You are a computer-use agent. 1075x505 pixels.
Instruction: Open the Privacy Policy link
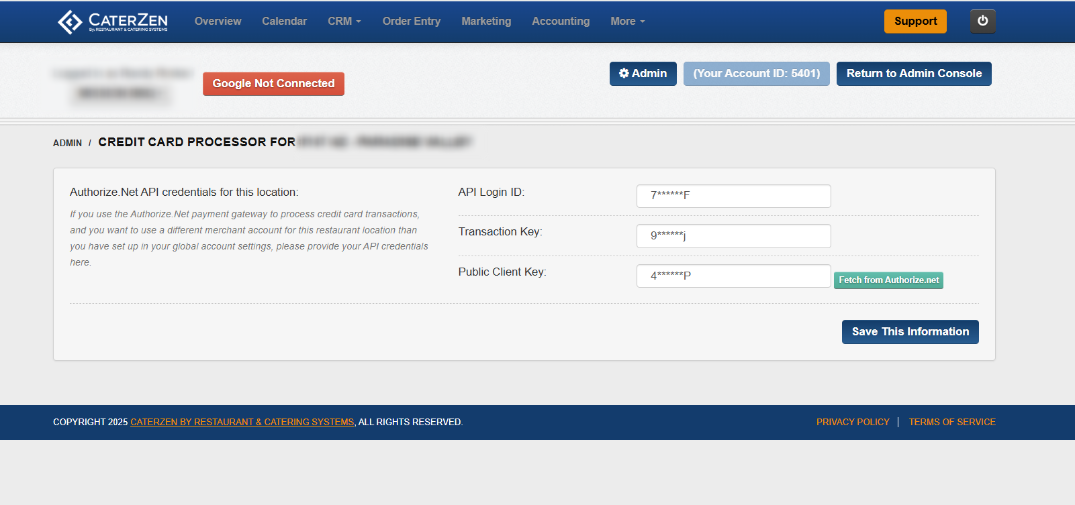click(x=852, y=422)
